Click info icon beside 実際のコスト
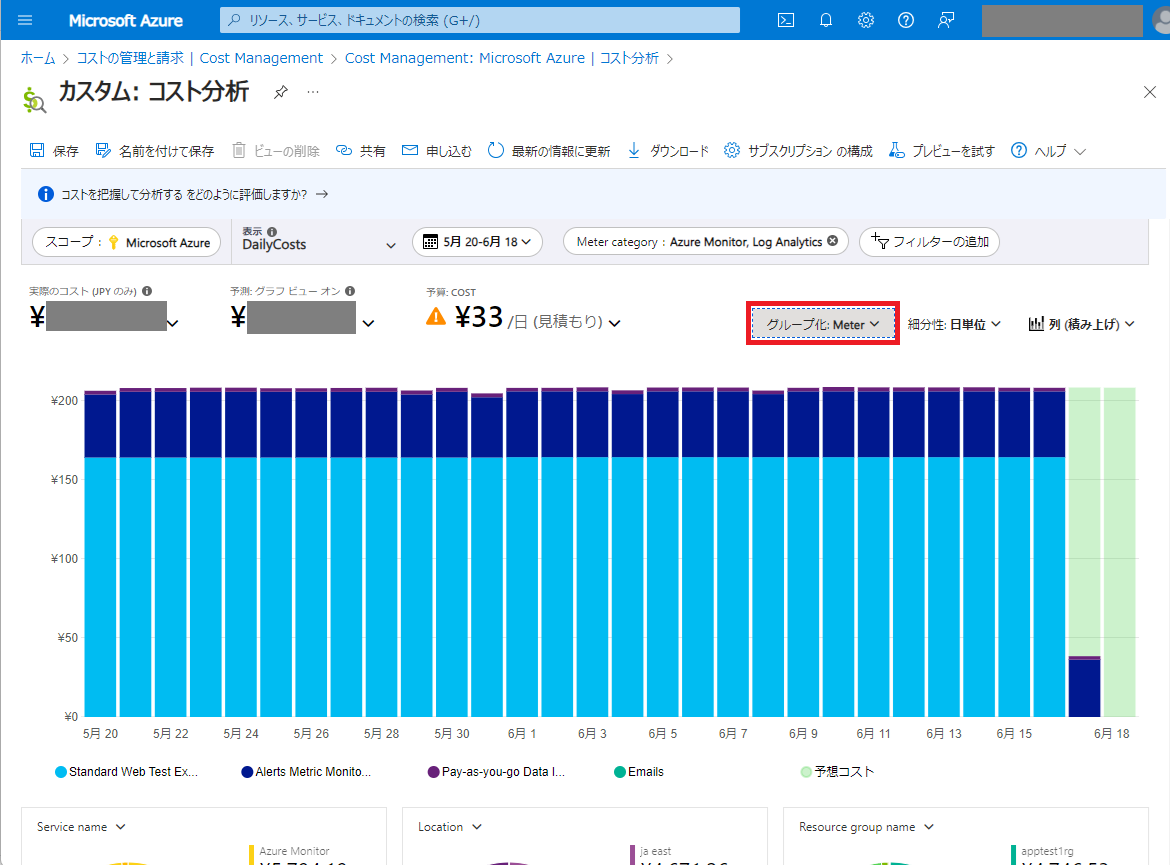Screen dimensions: 1170x865 147,291
